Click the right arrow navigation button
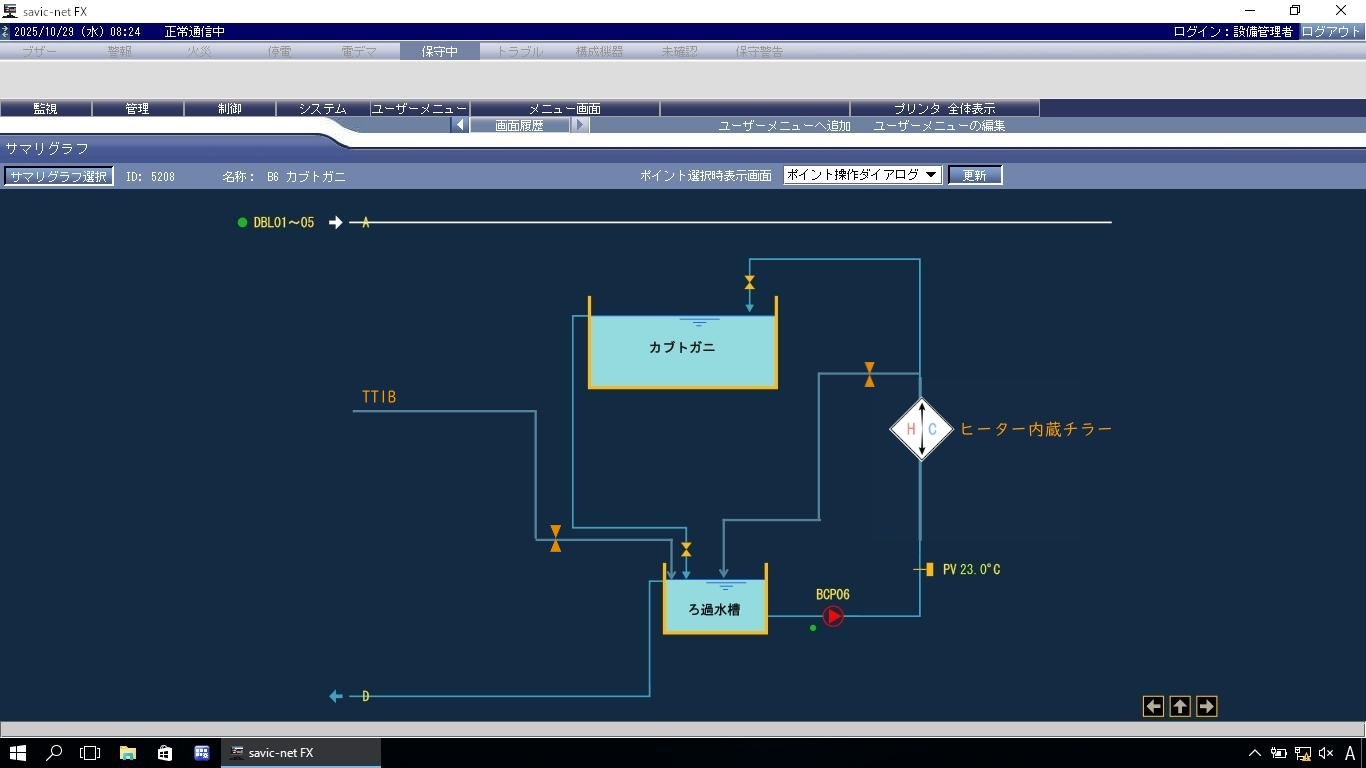This screenshot has width=1366, height=768. point(1206,707)
